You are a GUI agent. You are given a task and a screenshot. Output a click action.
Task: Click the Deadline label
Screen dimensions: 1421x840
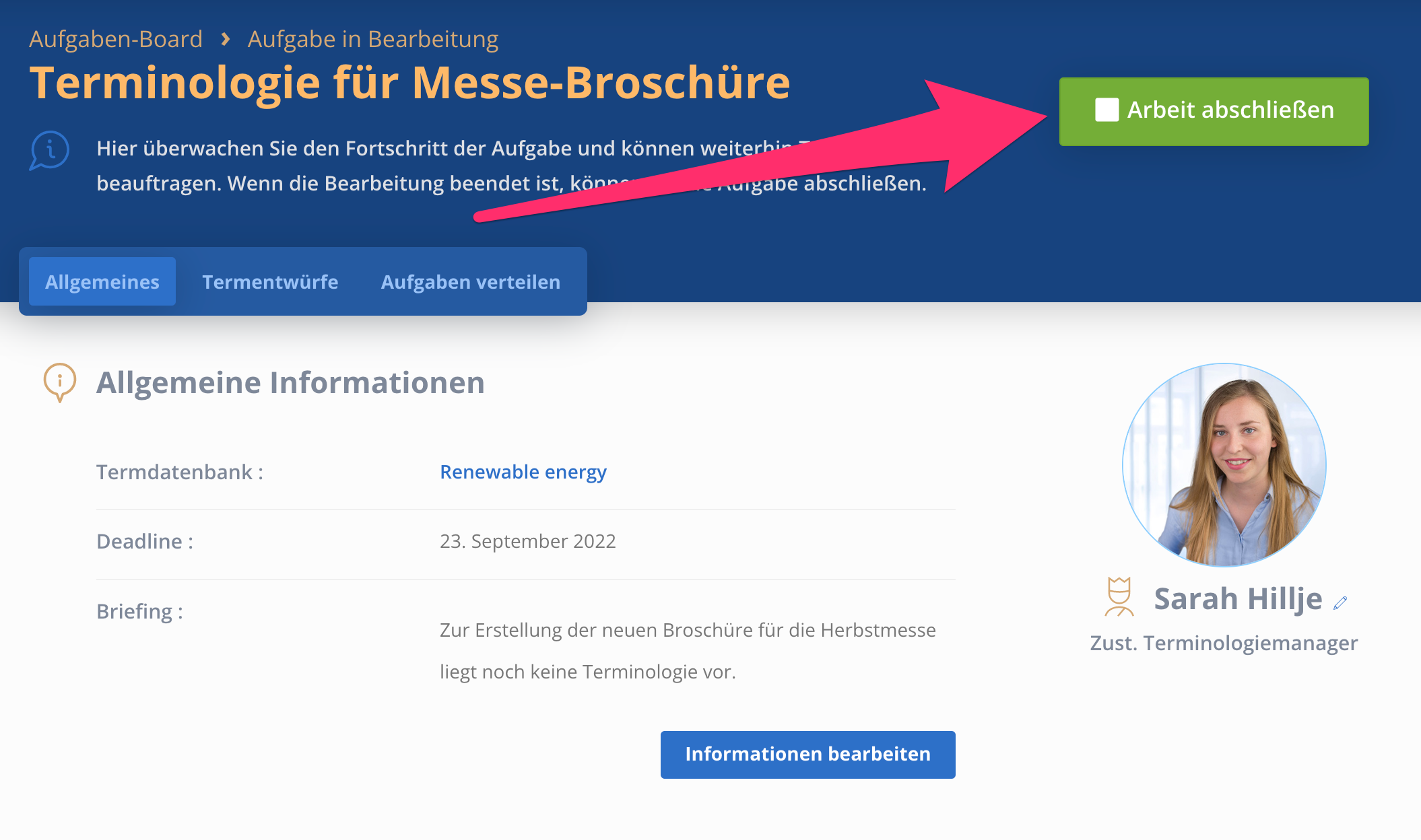(145, 541)
